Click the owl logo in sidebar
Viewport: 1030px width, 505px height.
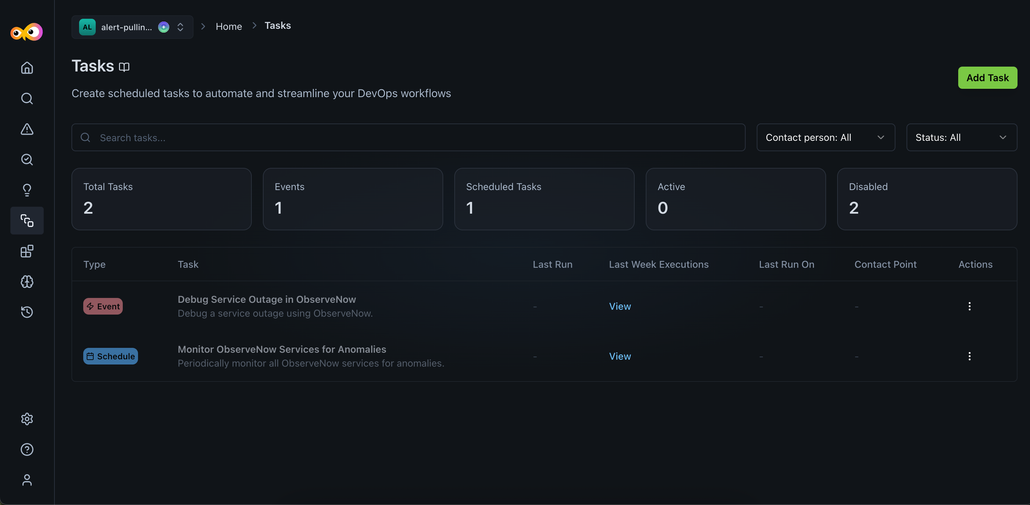[27, 32]
